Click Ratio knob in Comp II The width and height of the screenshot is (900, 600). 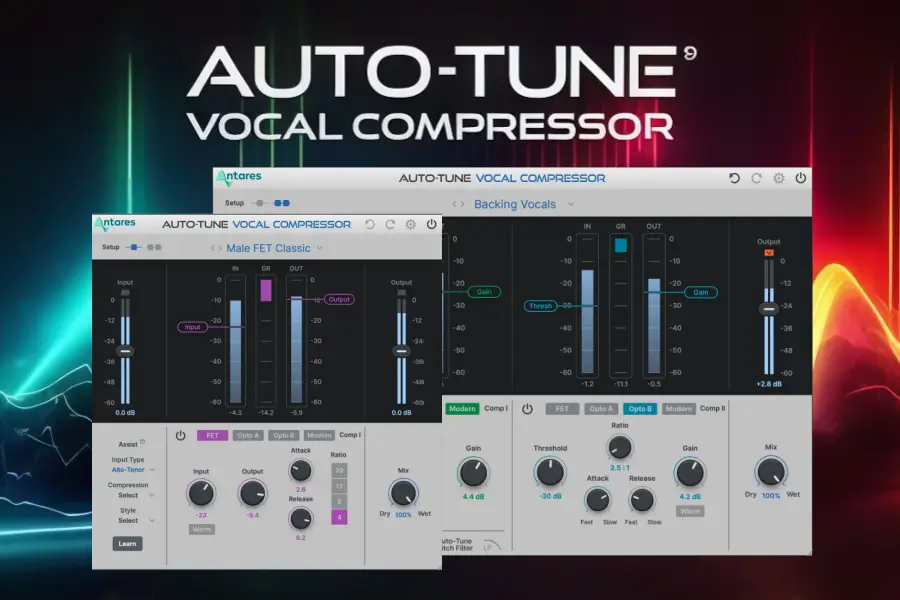619,447
